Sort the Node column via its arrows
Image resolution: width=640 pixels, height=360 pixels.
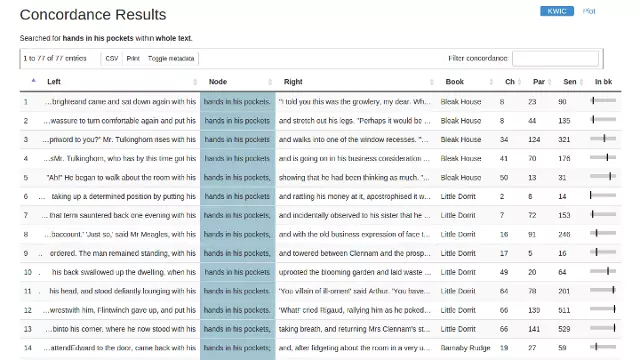tap(270, 82)
